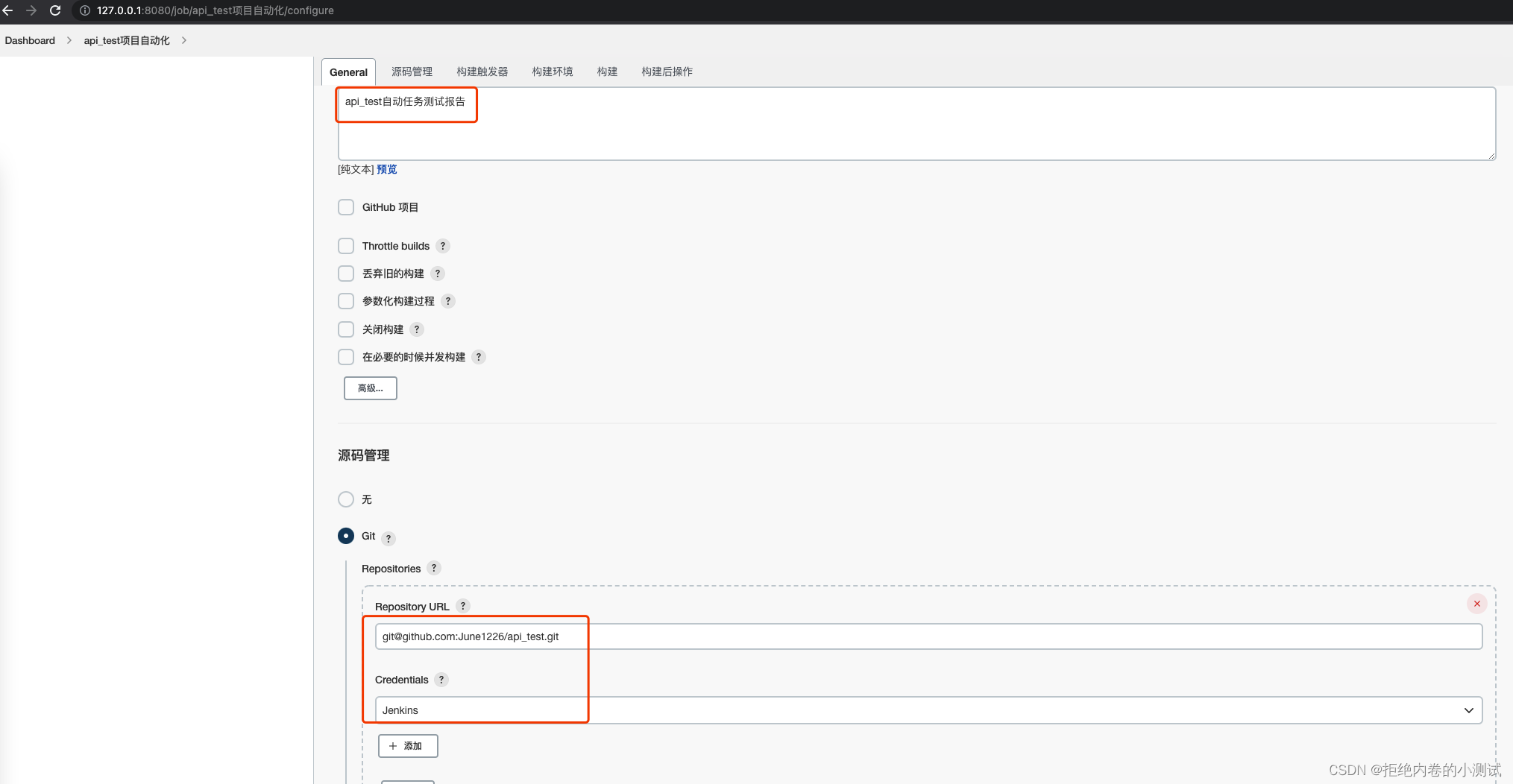
Task: Check the 关闭构建 checkbox
Action: pos(346,329)
